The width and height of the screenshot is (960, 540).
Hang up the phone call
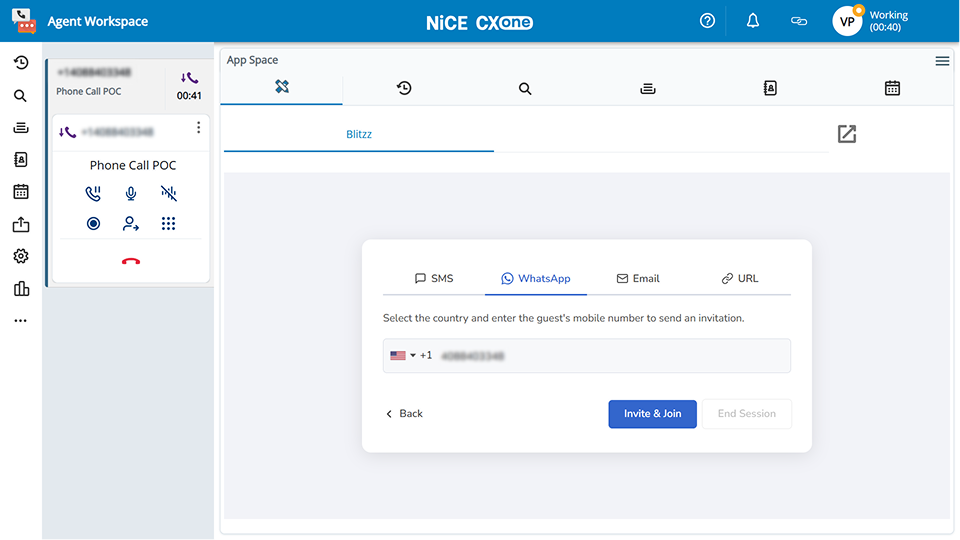(131, 261)
